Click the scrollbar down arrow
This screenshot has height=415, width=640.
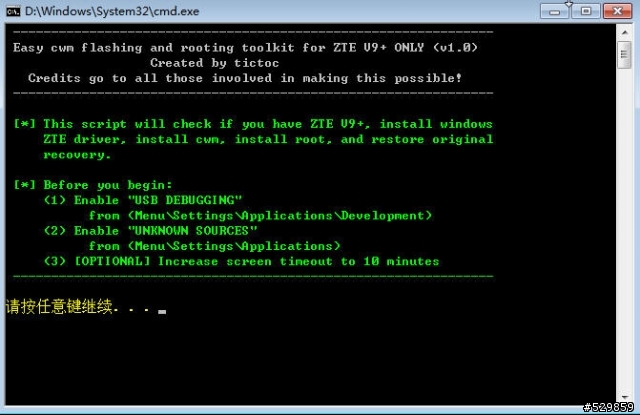tap(624, 397)
